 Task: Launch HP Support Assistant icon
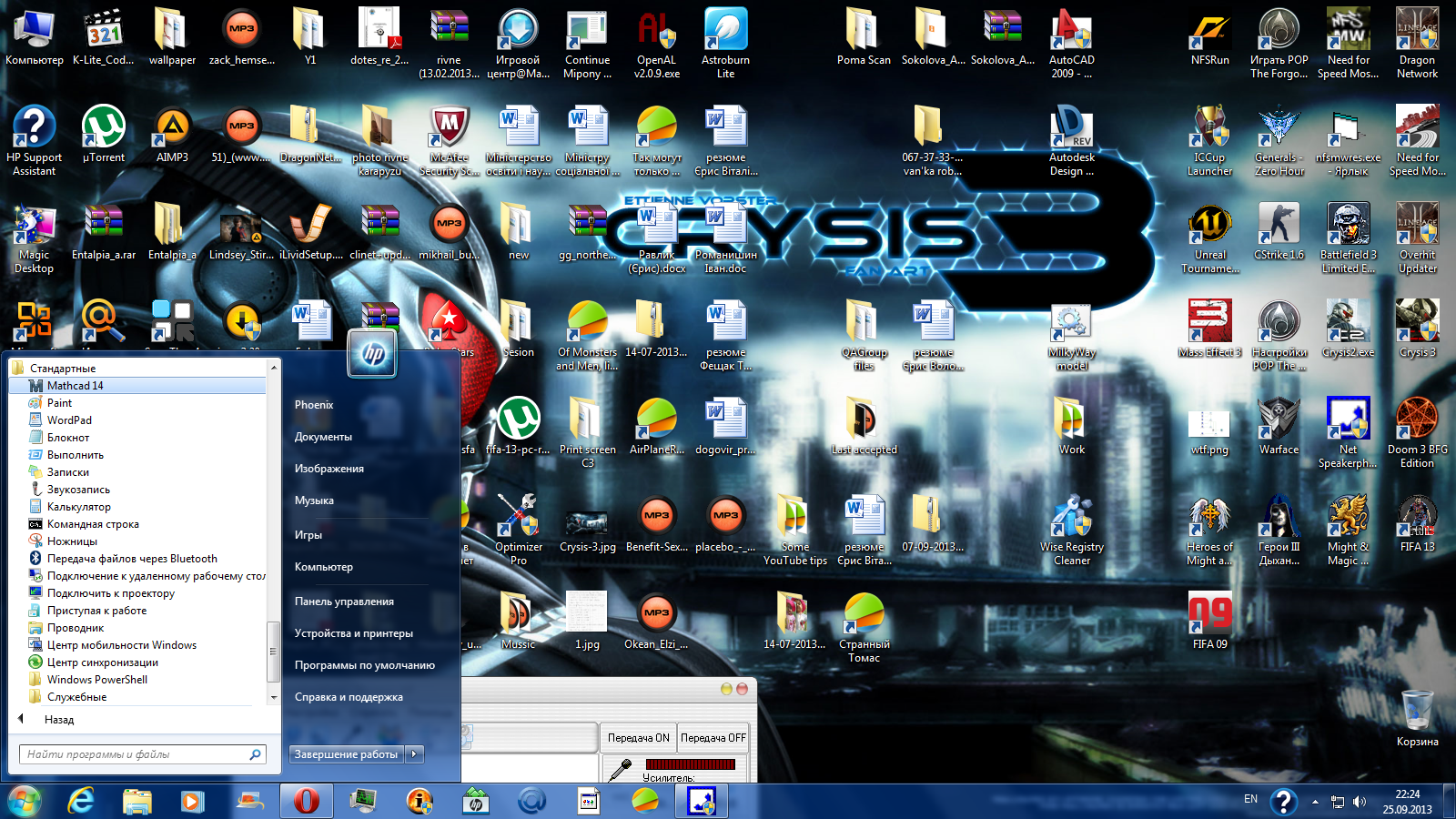(x=35, y=140)
